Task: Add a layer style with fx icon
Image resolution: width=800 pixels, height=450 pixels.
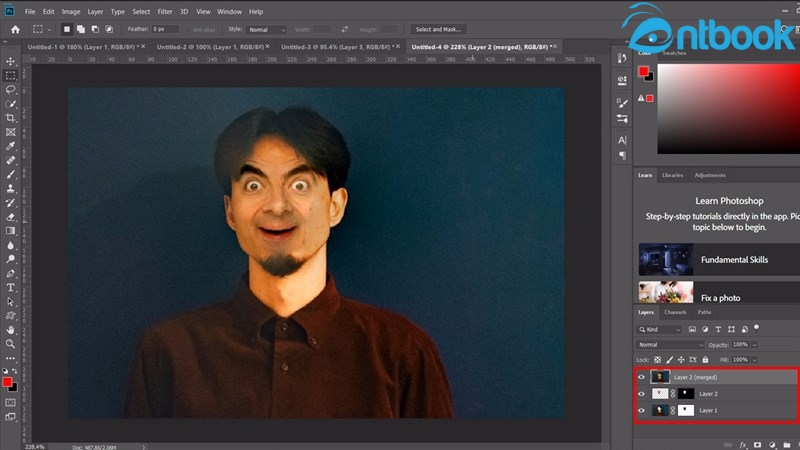Action: [743, 445]
